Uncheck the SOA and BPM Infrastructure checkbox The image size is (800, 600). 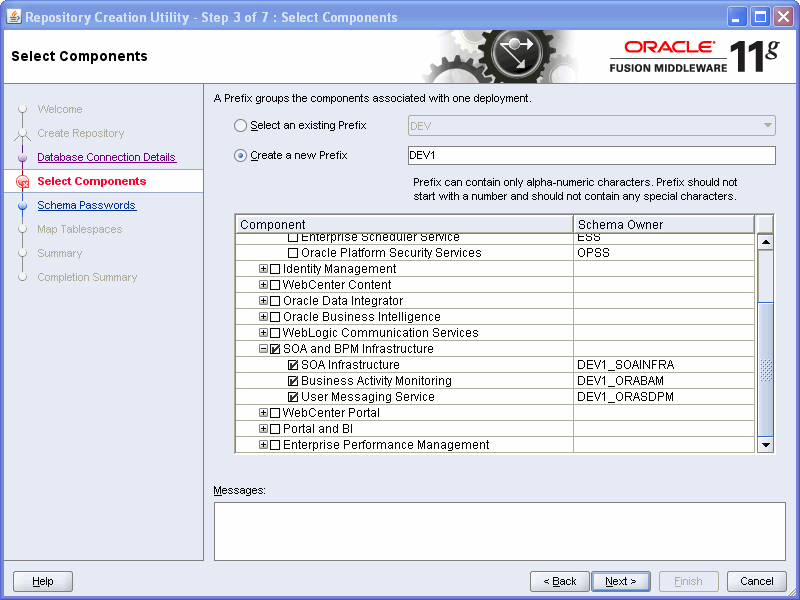(x=275, y=349)
